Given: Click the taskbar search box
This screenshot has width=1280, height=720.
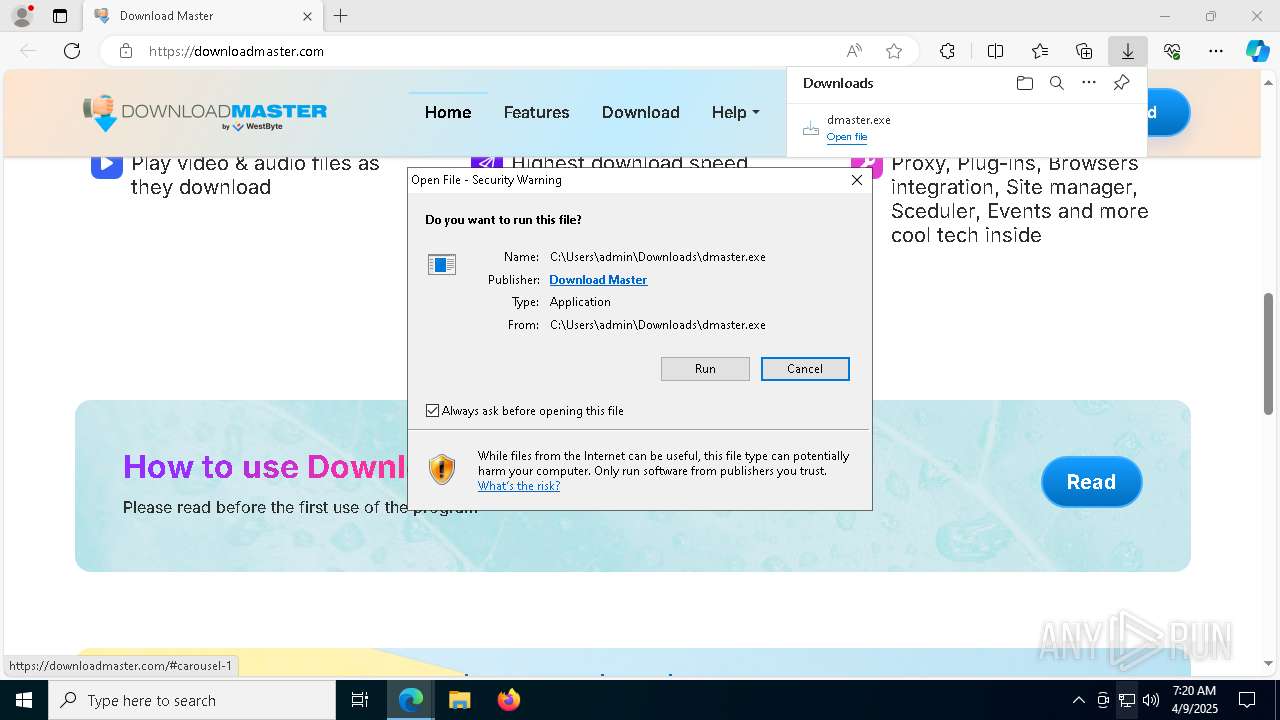Looking at the screenshot, I should [x=192, y=700].
